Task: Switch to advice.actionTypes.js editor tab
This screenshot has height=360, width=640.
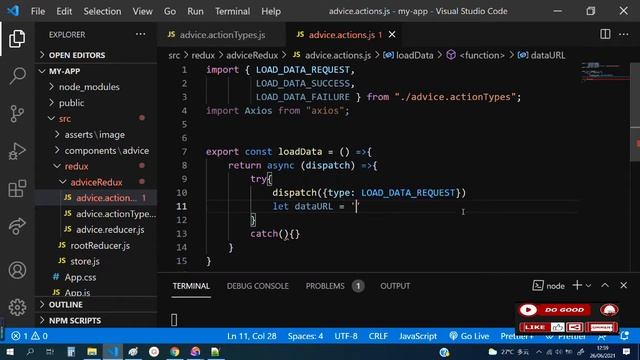Action: coord(222,35)
